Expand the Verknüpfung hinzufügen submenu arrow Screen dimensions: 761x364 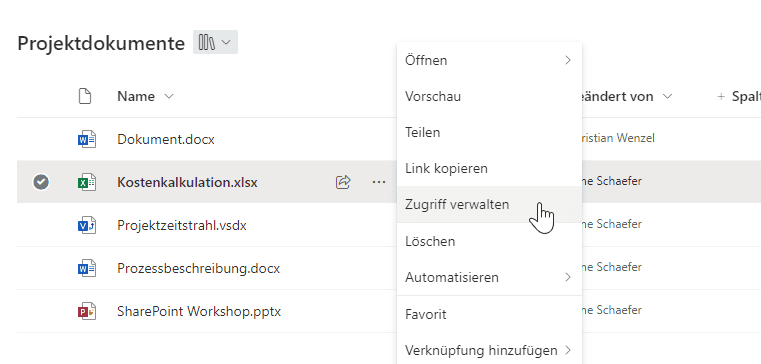tap(568, 350)
